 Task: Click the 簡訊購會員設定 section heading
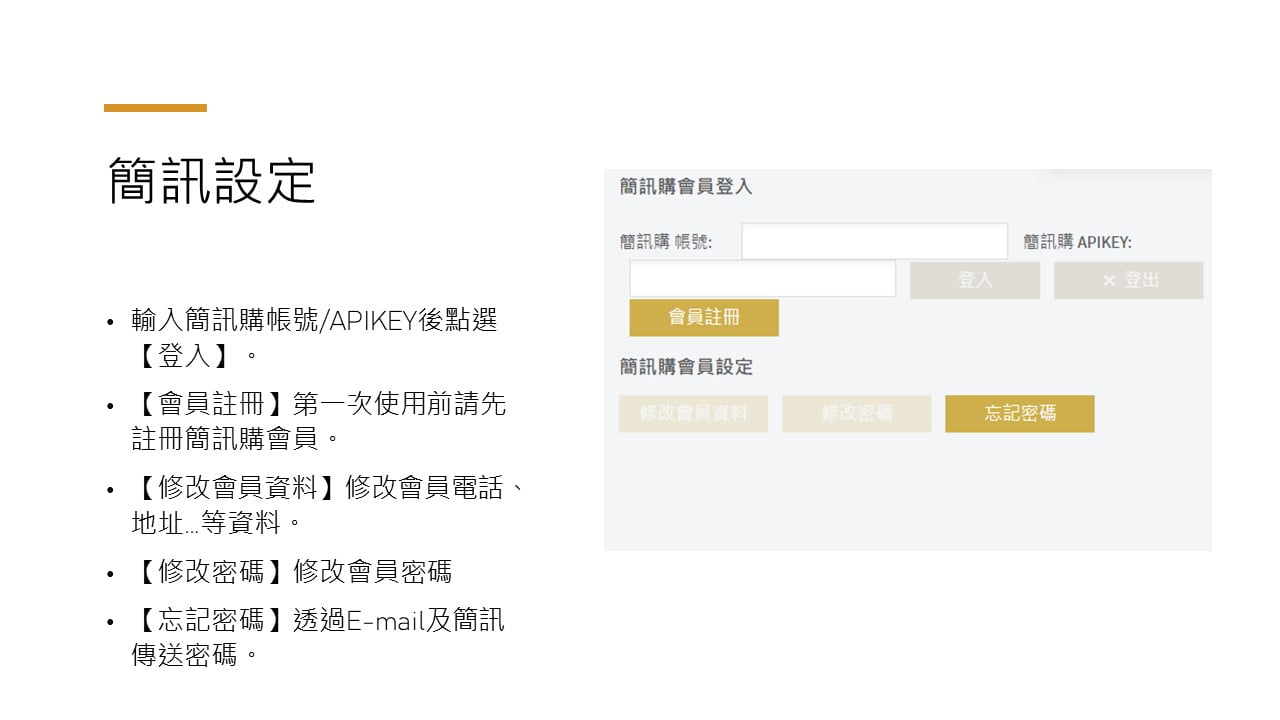tap(686, 367)
